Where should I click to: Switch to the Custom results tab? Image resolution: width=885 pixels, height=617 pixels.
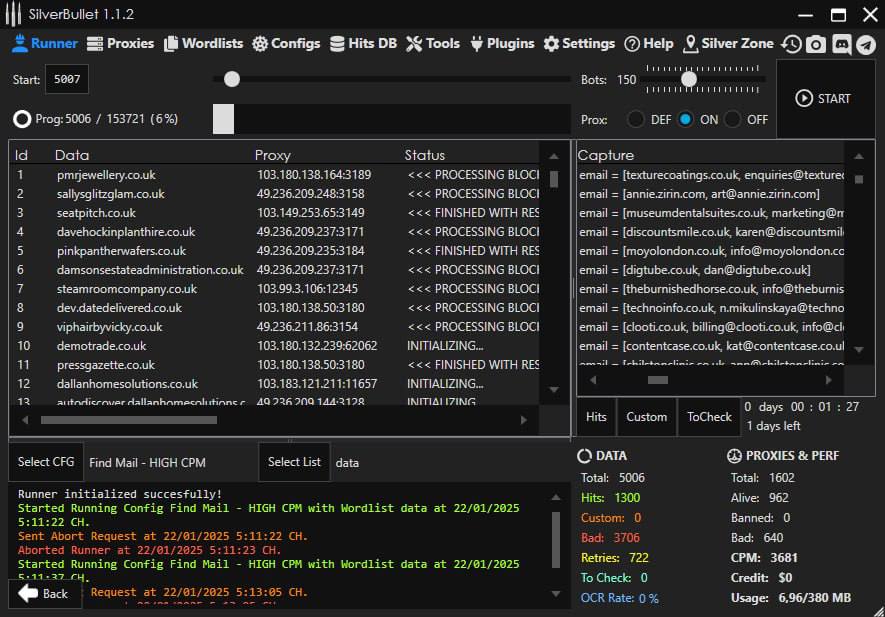pos(646,417)
